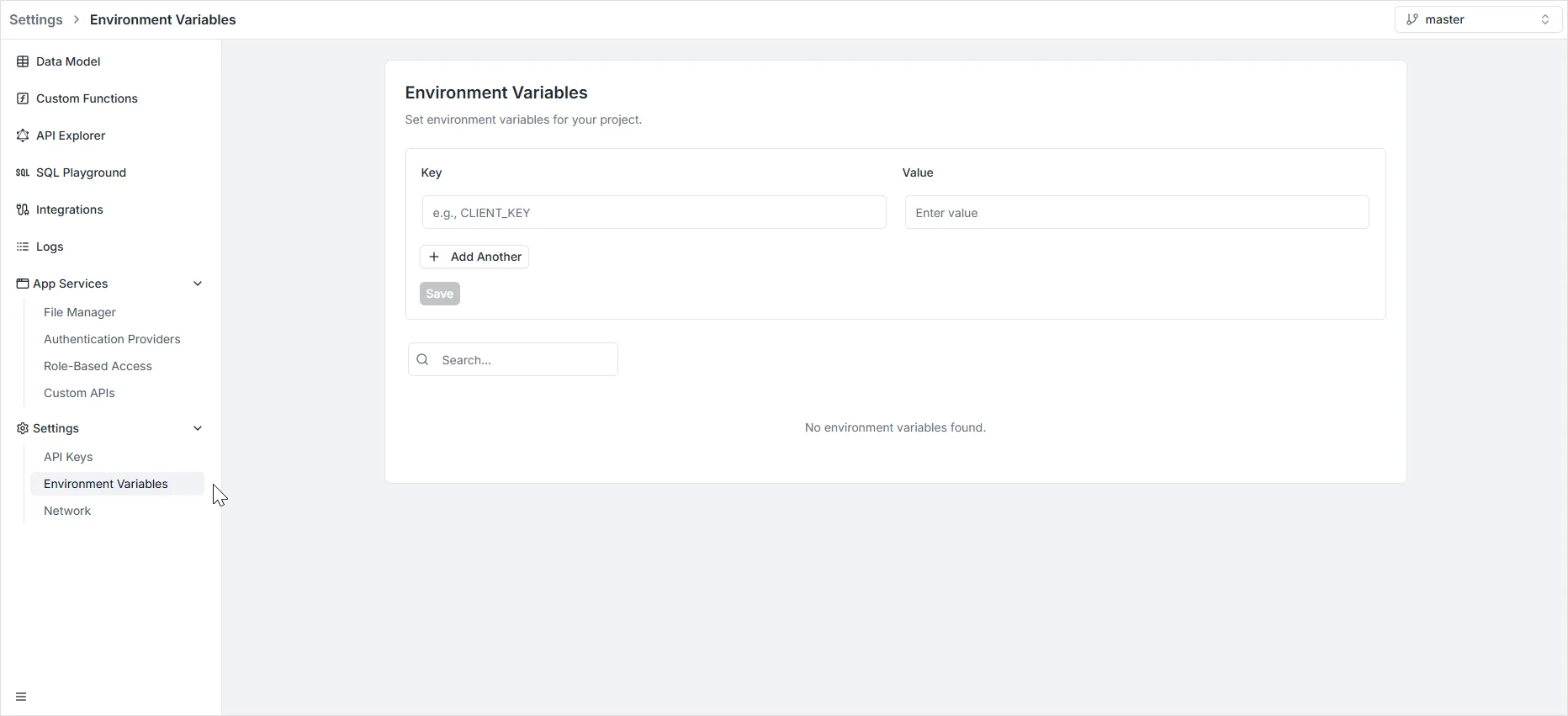This screenshot has height=716, width=1568.
Task: Collapse the sidebar using the hamburger icon
Action: click(22, 697)
